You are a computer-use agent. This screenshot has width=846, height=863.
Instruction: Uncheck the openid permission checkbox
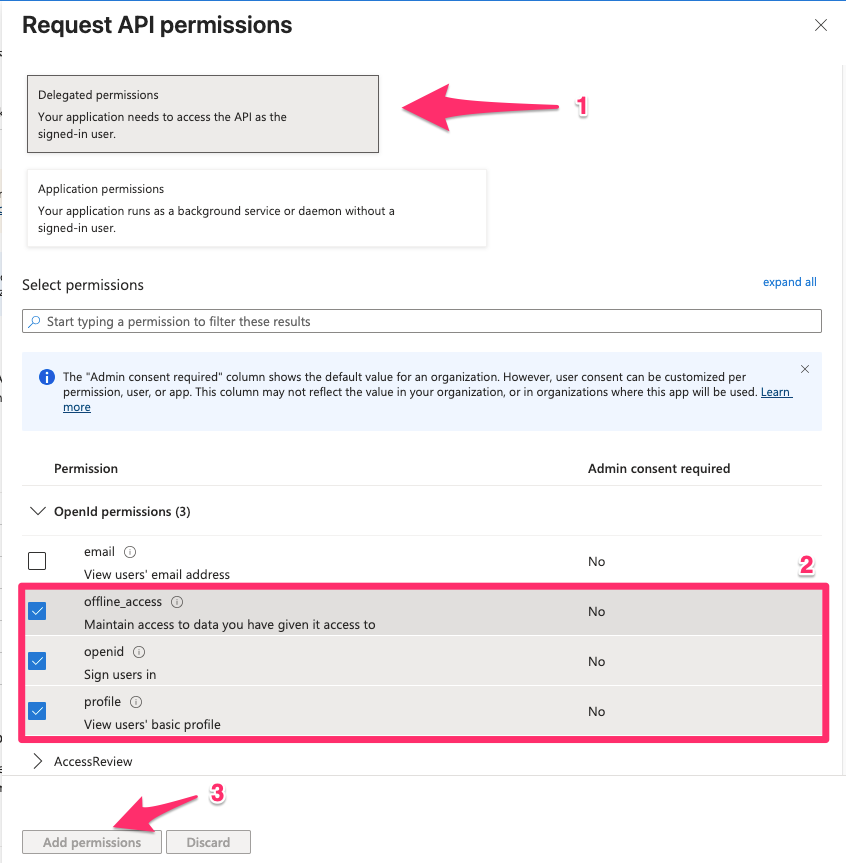click(37, 661)
